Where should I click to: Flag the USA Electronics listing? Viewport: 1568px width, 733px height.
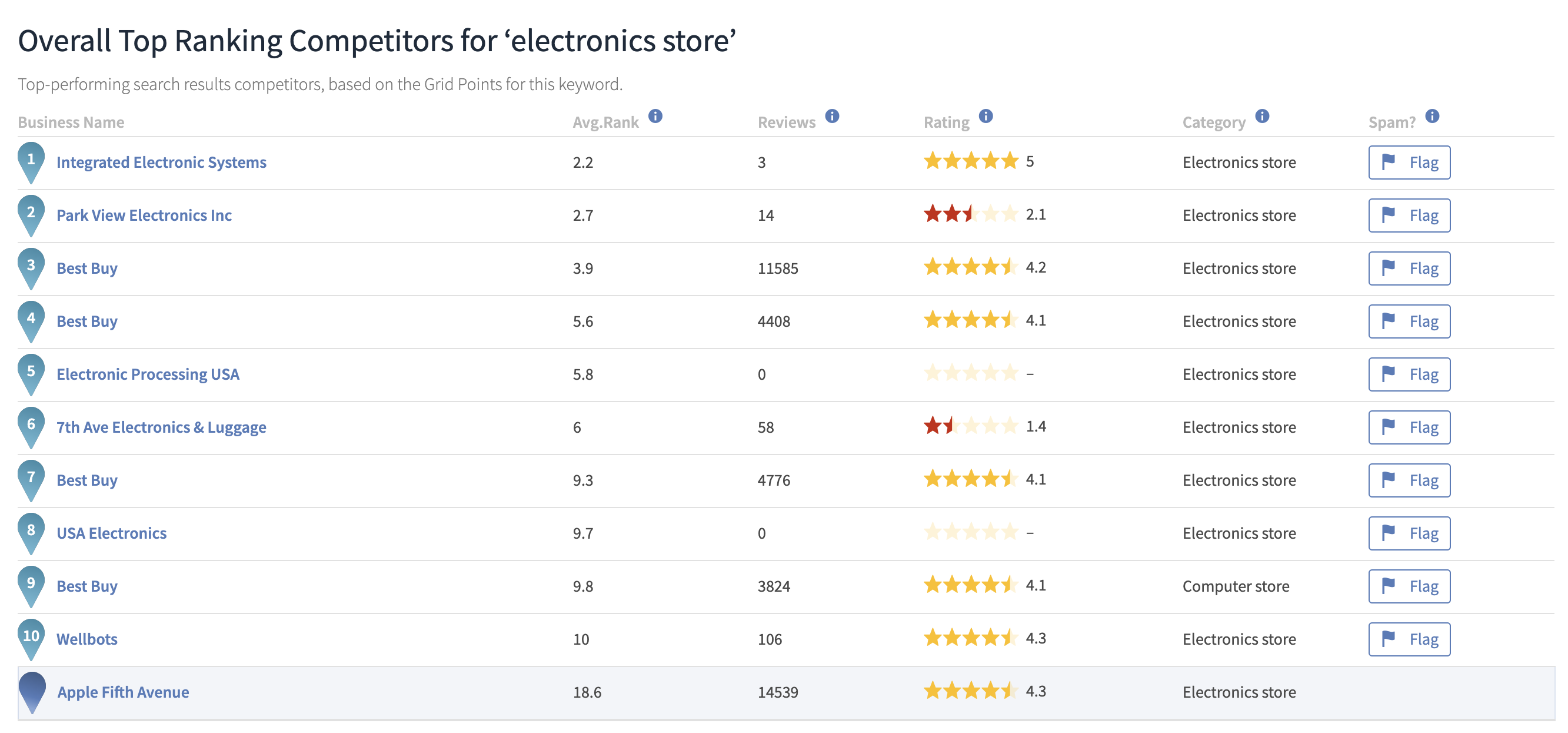point(1409,534)
